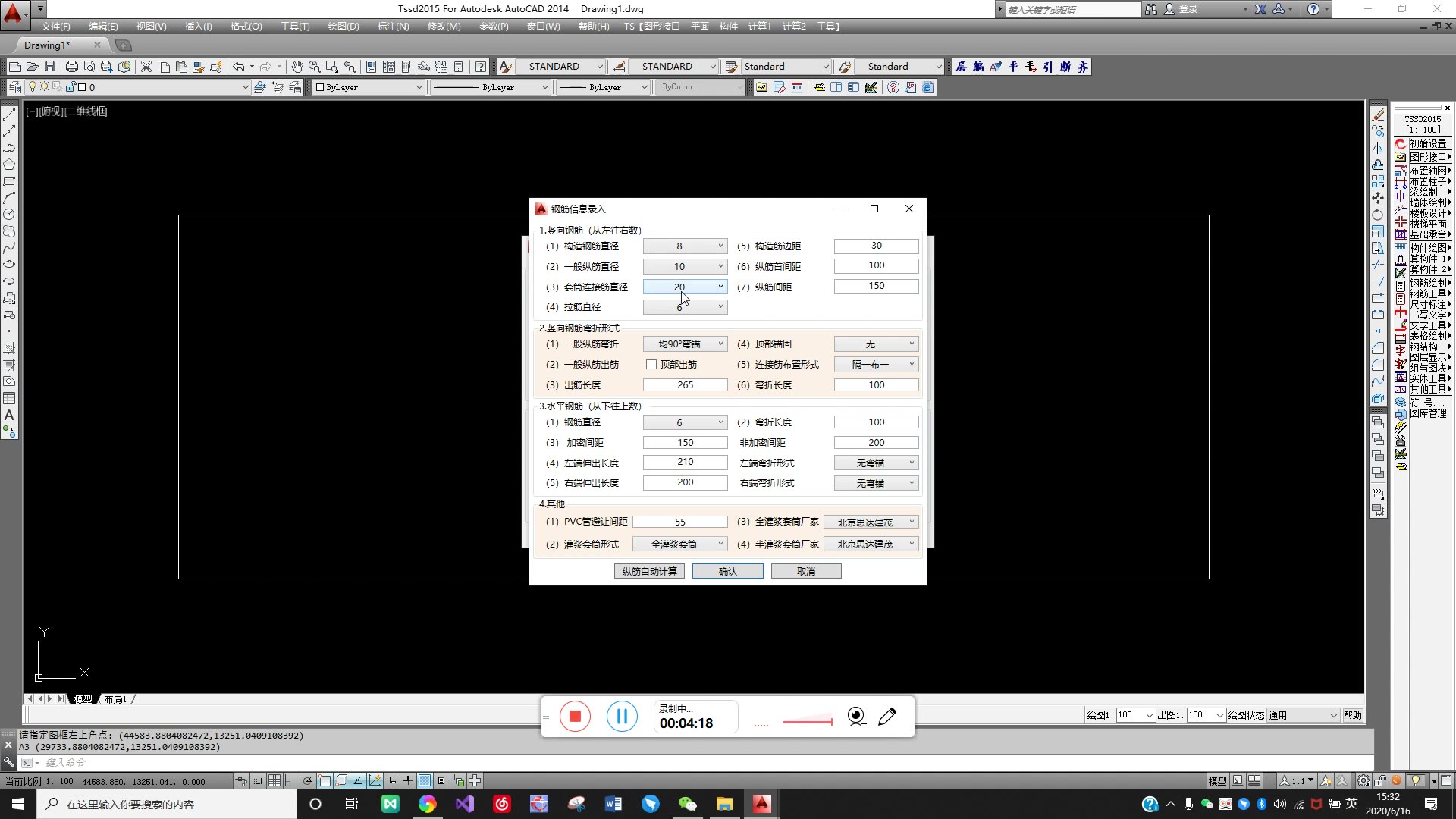This screenshot has height=819, width=1456.
Task: Switch to the 布局1 layout tab
Action: click(115, 699)
